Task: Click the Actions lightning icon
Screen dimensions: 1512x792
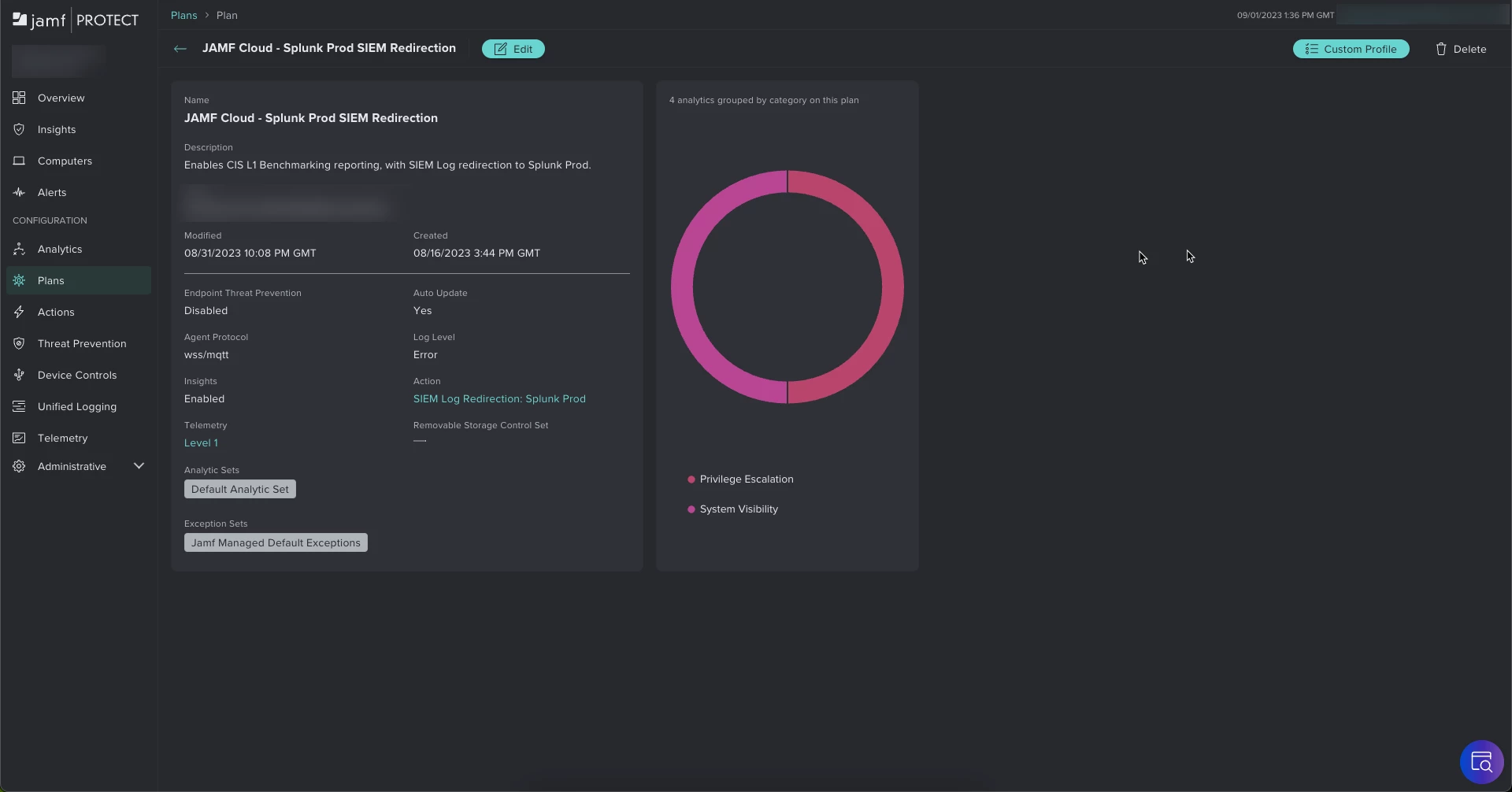Action: (x=19, y=312)
